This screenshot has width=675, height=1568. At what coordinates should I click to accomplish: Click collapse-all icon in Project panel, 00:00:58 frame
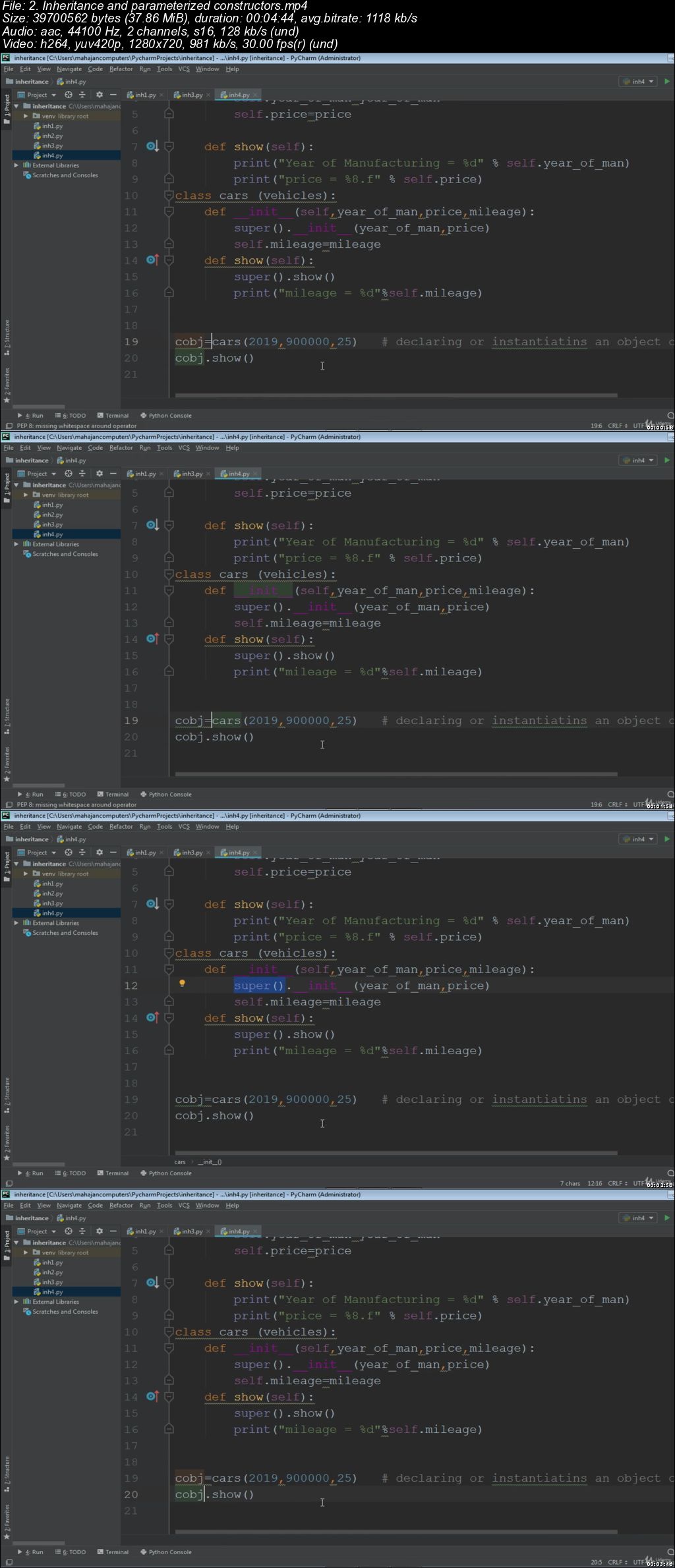click(x=82, y=95)
